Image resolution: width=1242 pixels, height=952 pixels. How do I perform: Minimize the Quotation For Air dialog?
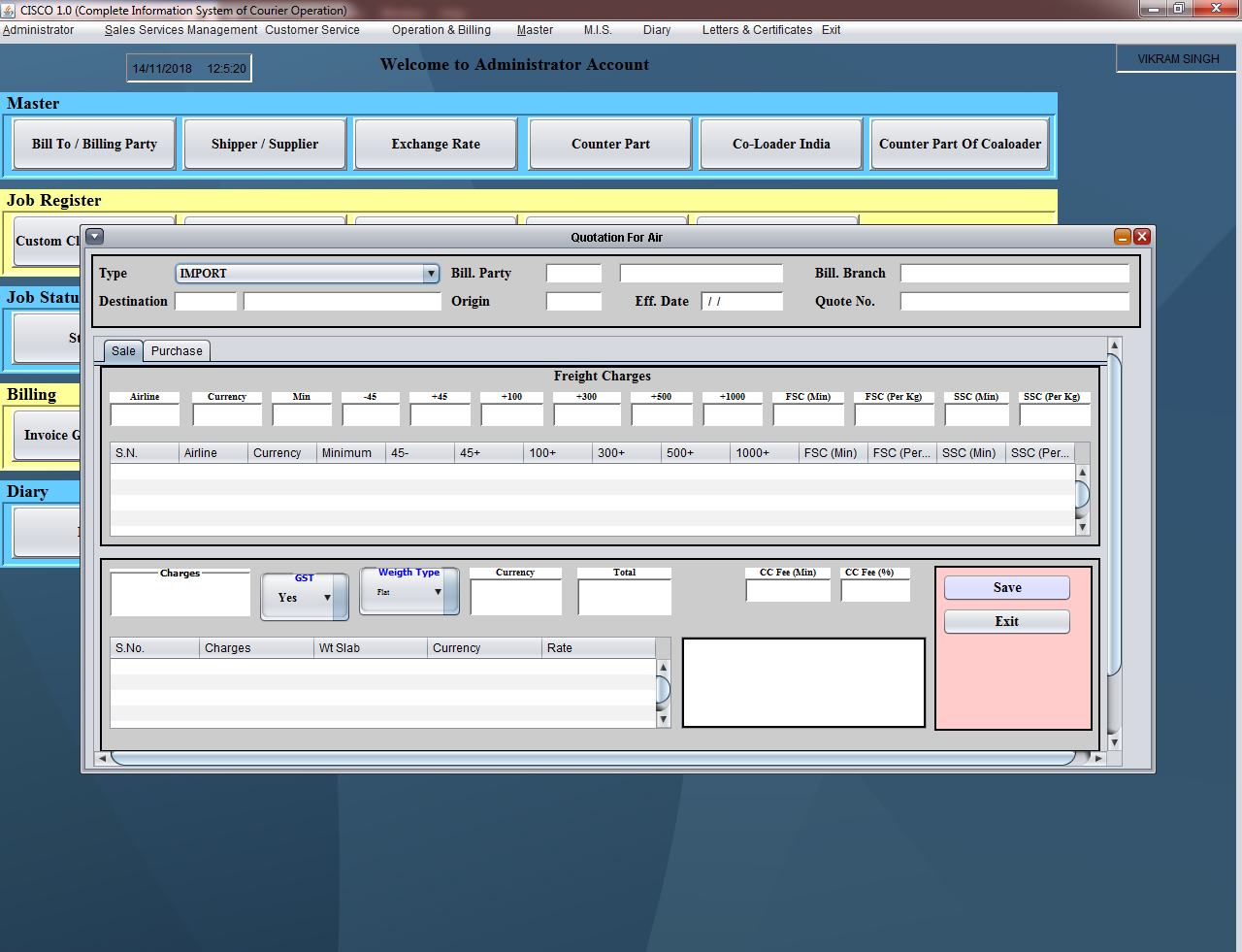click(x=1123, y=237)
